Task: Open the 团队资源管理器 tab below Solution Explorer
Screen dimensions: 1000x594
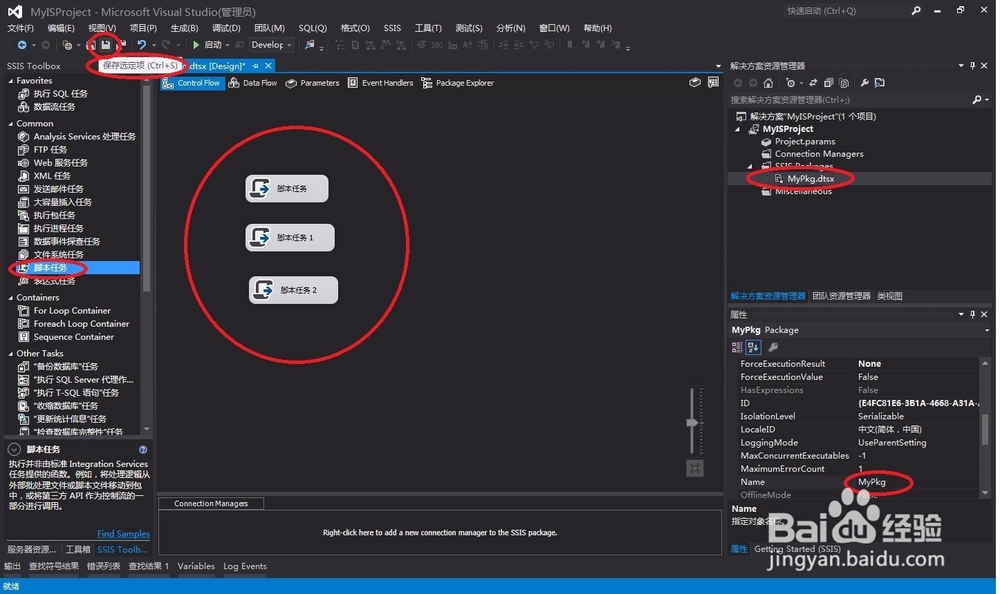Action: tap(841, 296)
